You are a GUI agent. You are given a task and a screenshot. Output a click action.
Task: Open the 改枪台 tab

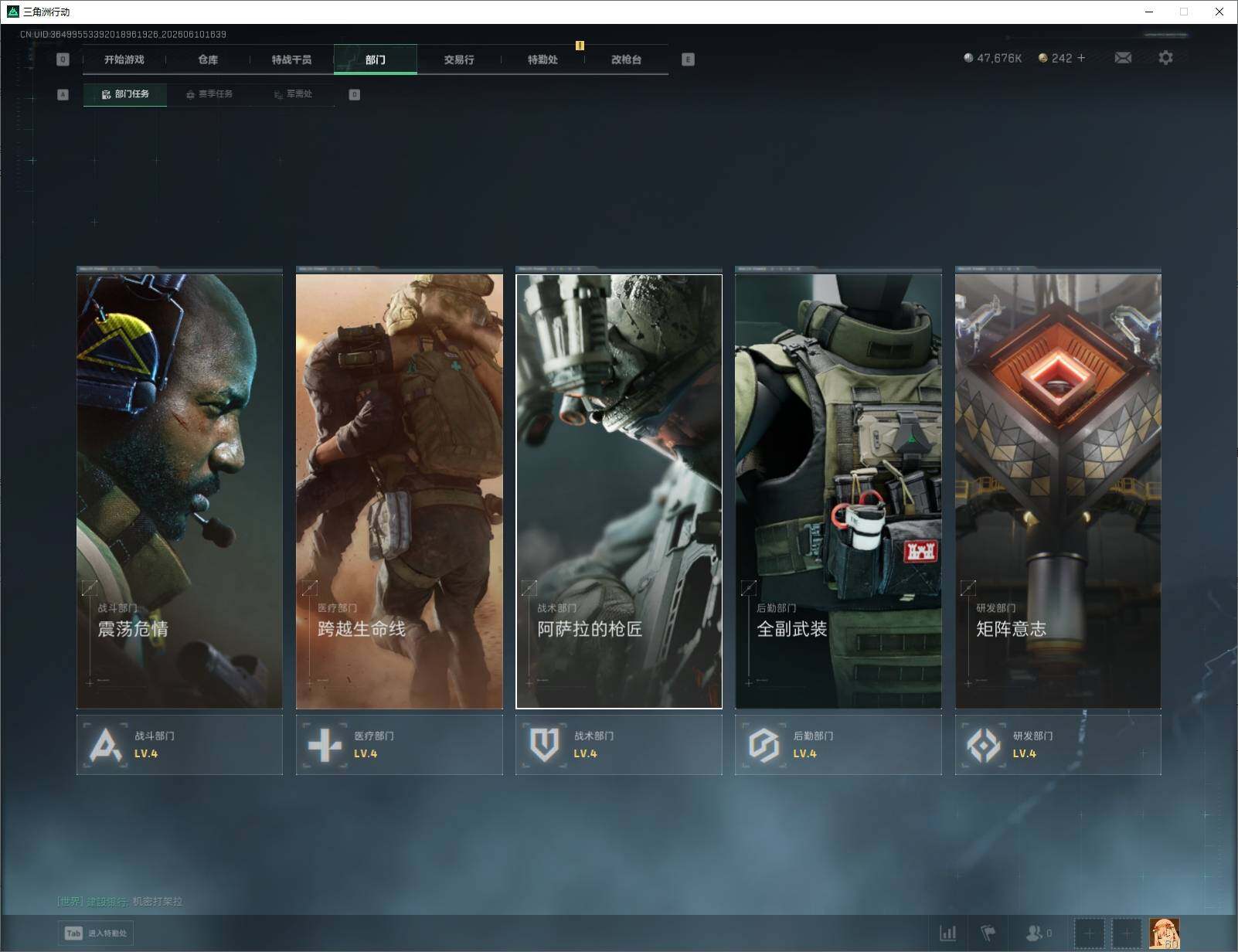[626, 59]
